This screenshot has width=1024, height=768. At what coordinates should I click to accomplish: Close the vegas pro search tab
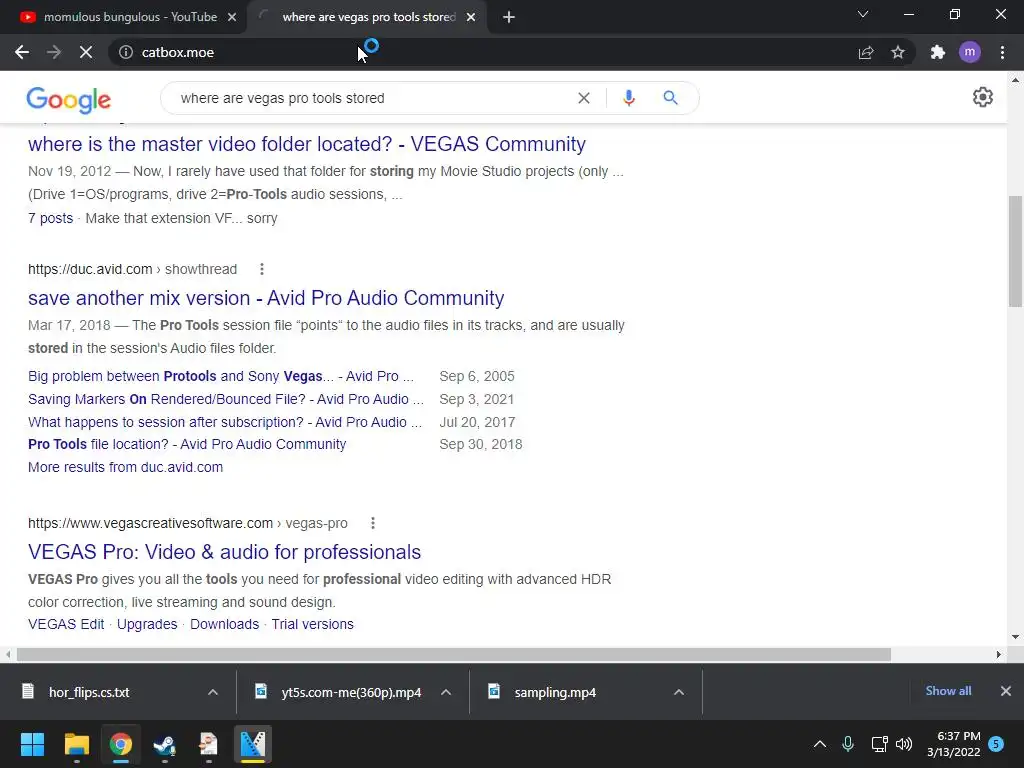471,18
